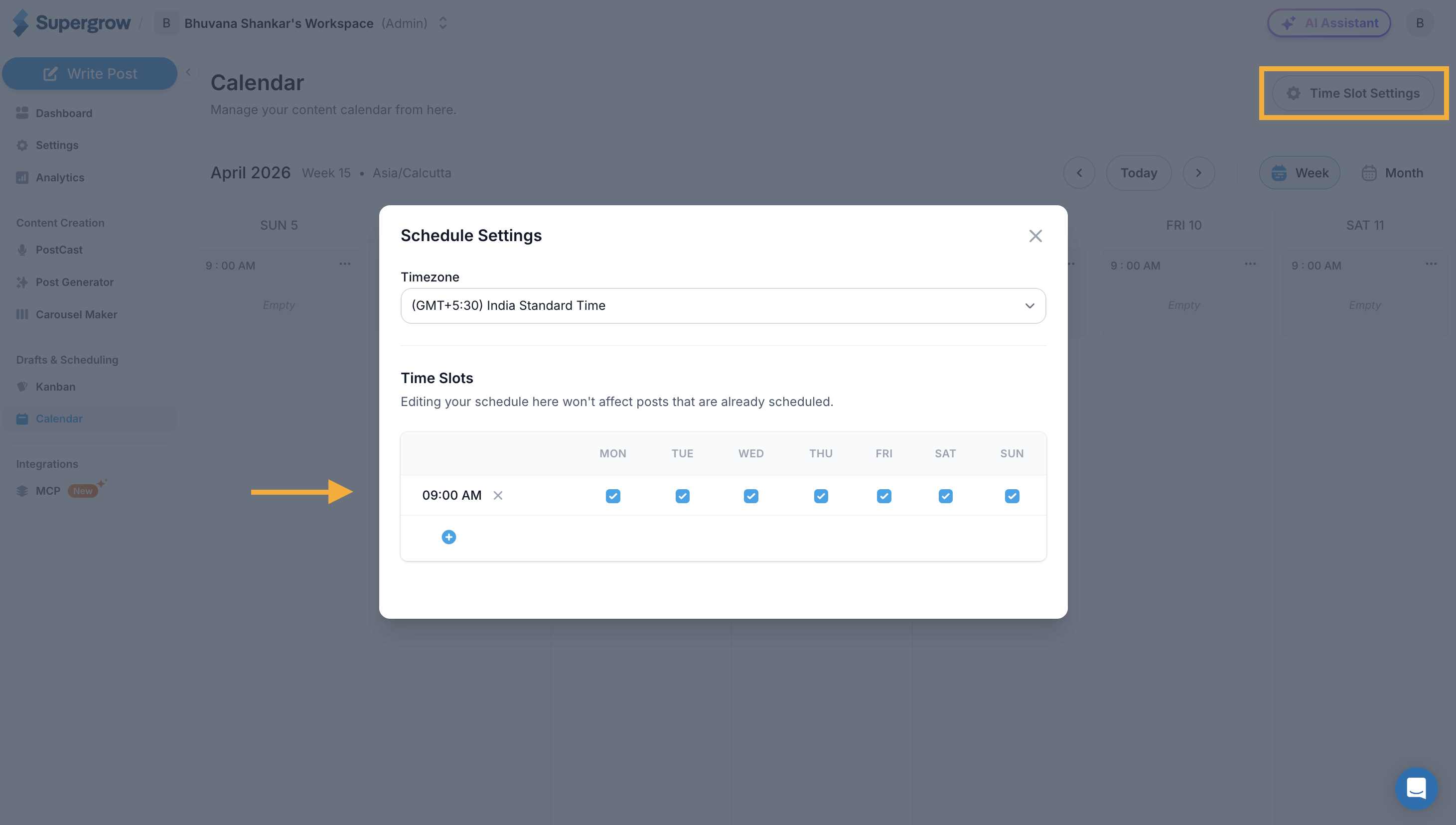Collapse the sidebar with arrow
Image resolution: width=1456 pixels, height=825 pixels.
click(x=188, y=72)
